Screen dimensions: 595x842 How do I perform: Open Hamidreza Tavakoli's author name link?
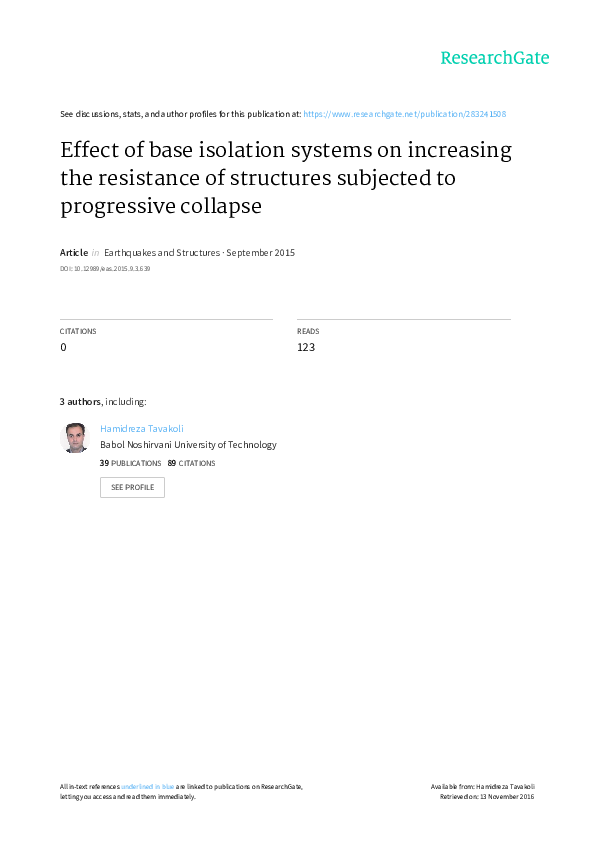[x=142, y=429]
